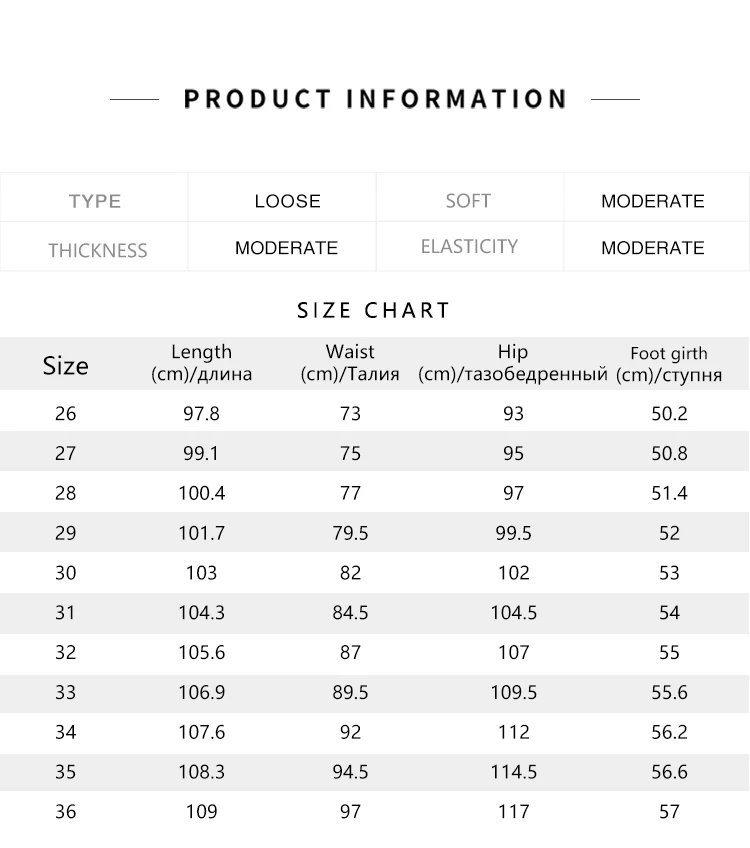
Task: Select size 30 row label
Action: tap(65, 573)
